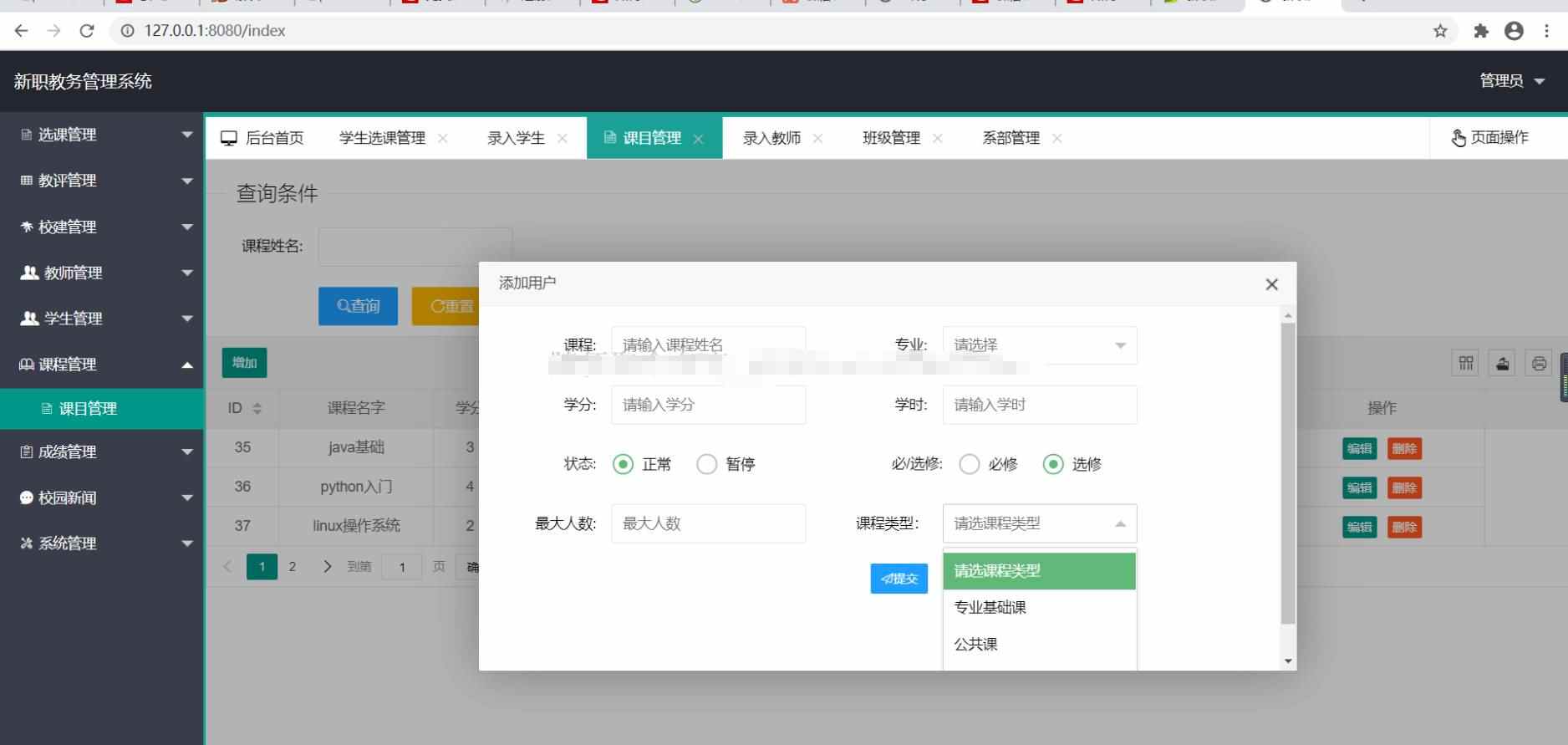Click the 最大人数 input field

709,523
